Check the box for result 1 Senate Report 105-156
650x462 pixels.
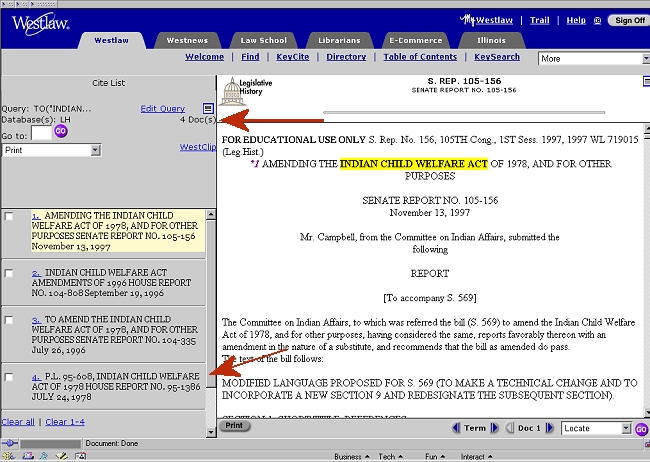click(x=9, y=216)
